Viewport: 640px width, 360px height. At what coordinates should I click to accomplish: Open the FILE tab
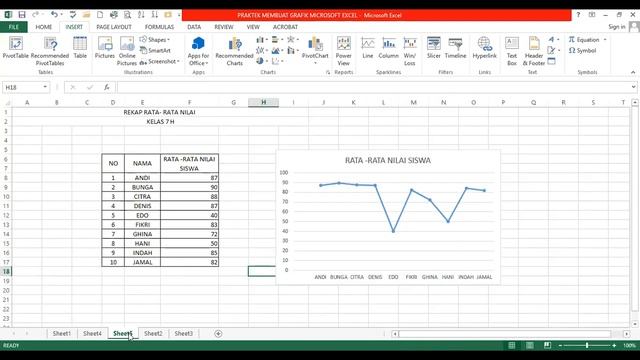pos(14,27)
